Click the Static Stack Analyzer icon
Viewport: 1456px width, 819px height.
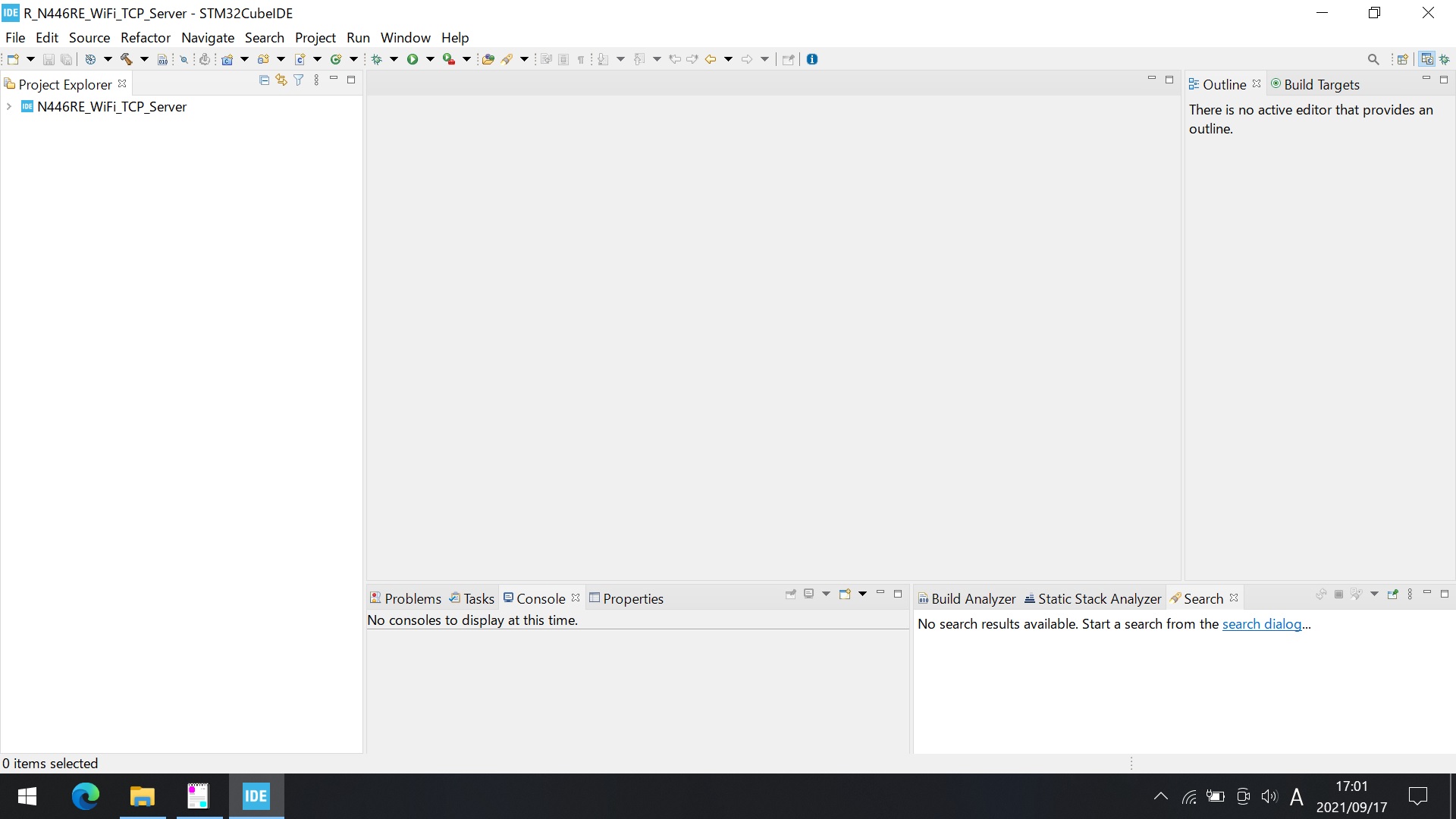(1030, 598)
